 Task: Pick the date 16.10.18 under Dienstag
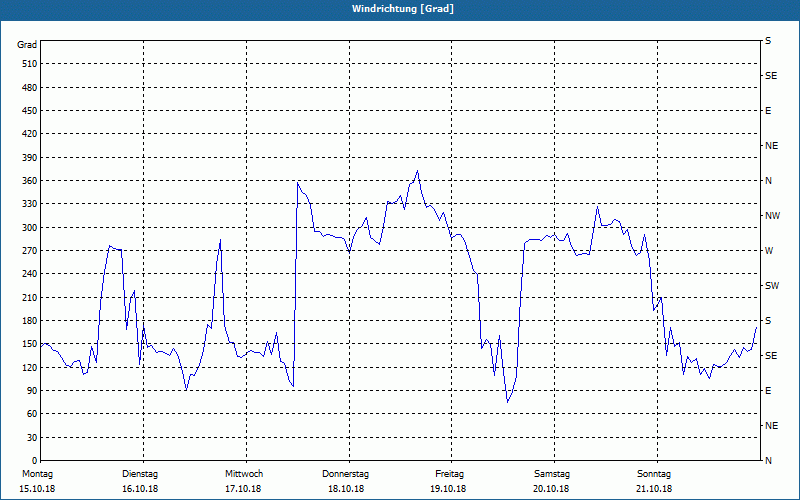point(140,489)
